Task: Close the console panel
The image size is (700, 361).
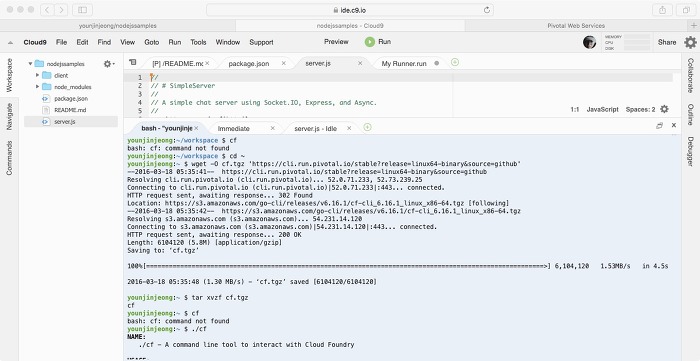Action: point(674,126)
